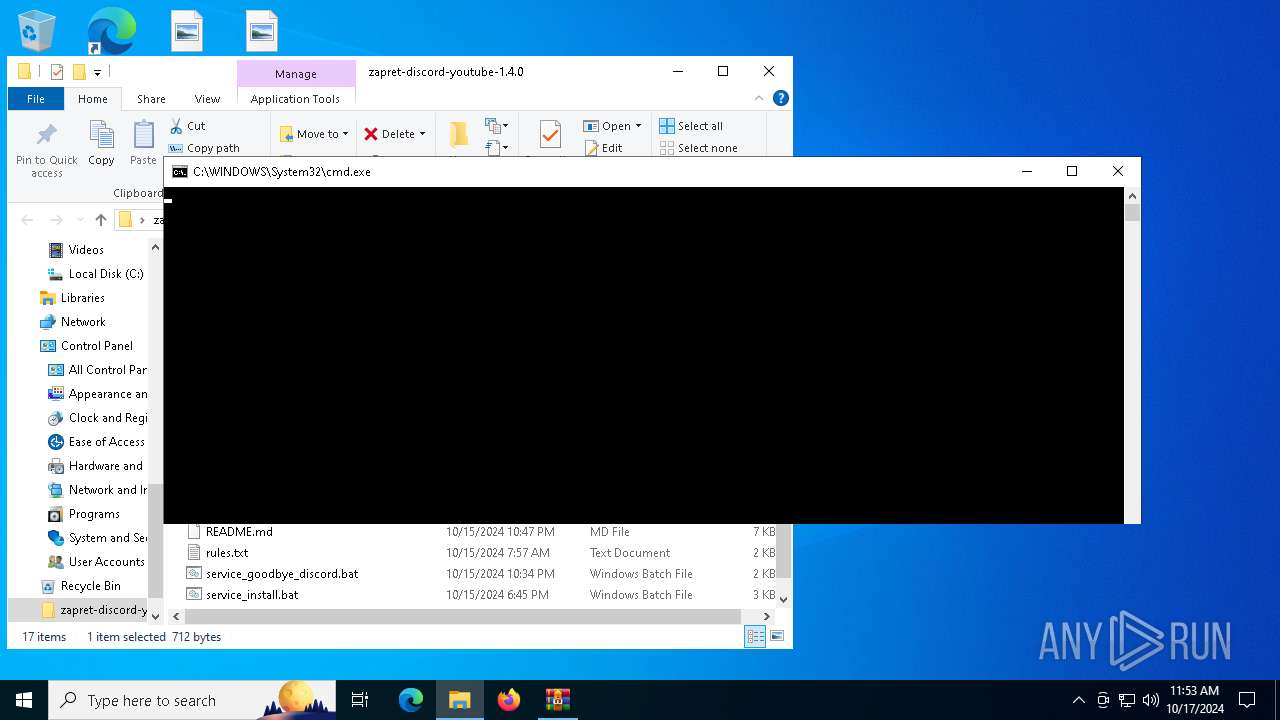This screenshot has height=720, width=1280.
Task: Switch to the View ribbon tab
Action: pyautogui.click(x=207, y=99)
